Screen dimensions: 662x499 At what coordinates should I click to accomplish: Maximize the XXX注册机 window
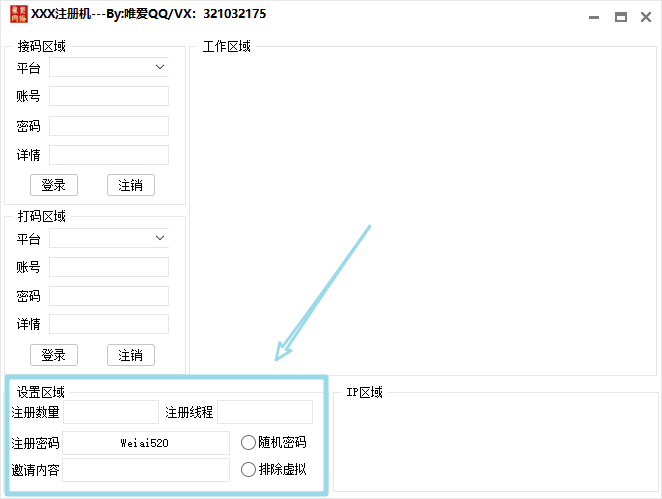coord(621,17)
